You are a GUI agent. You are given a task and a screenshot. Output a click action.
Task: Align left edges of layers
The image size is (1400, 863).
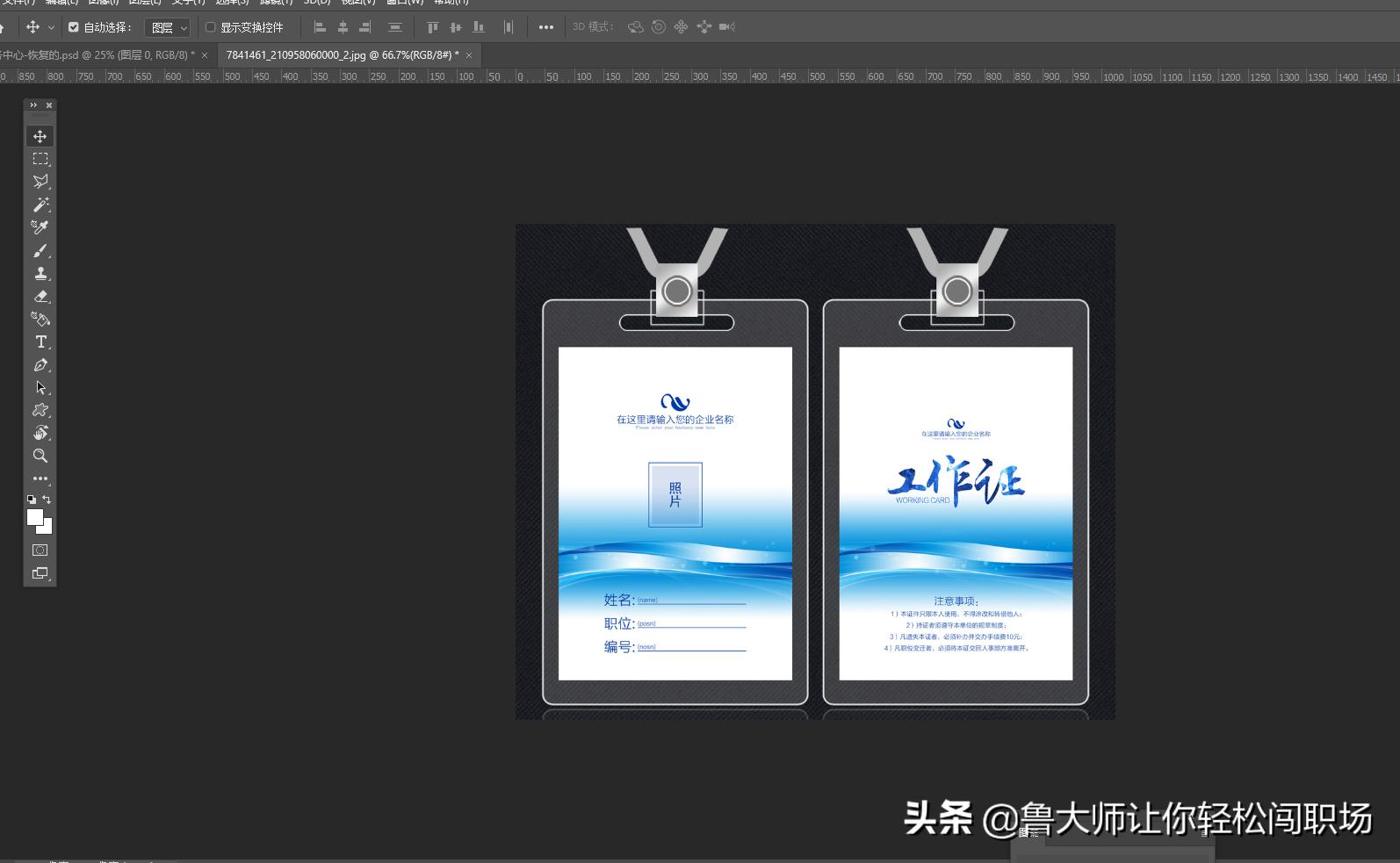coord(320,27)
